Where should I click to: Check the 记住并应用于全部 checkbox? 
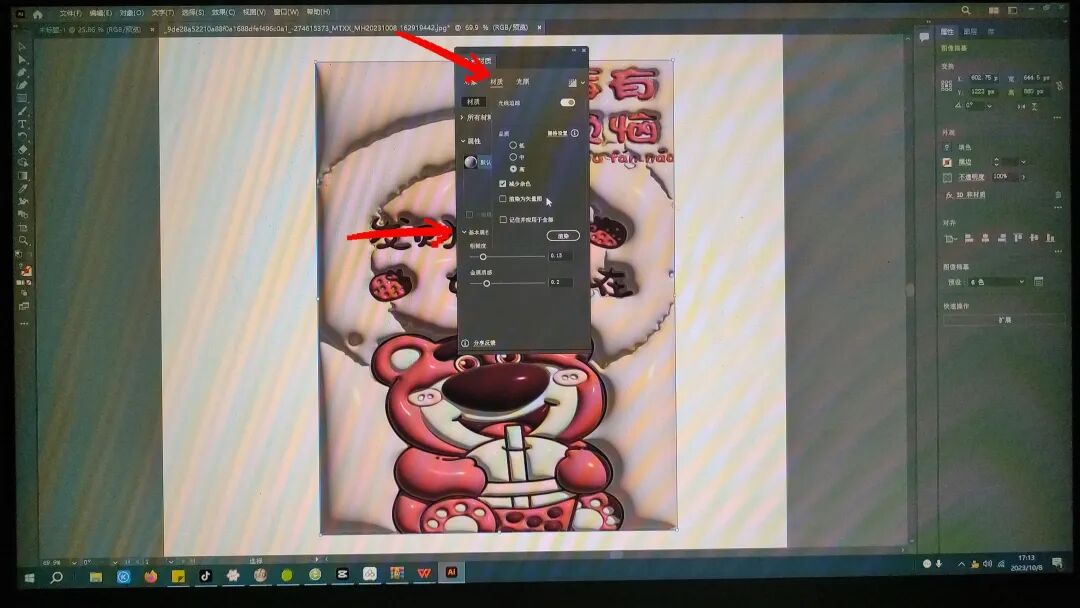(503, 220)
